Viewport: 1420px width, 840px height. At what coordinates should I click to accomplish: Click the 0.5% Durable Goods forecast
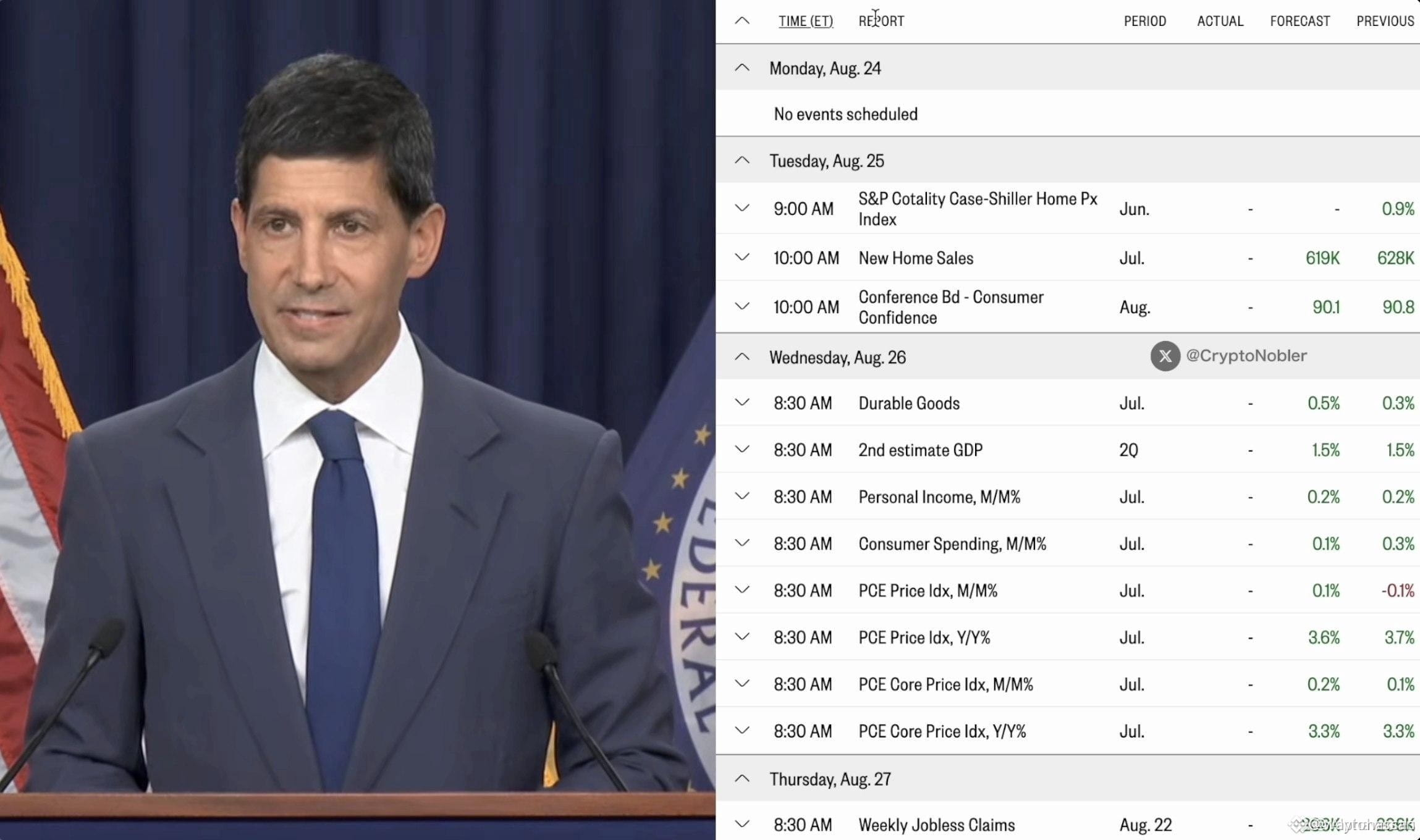click(1324, 403)
